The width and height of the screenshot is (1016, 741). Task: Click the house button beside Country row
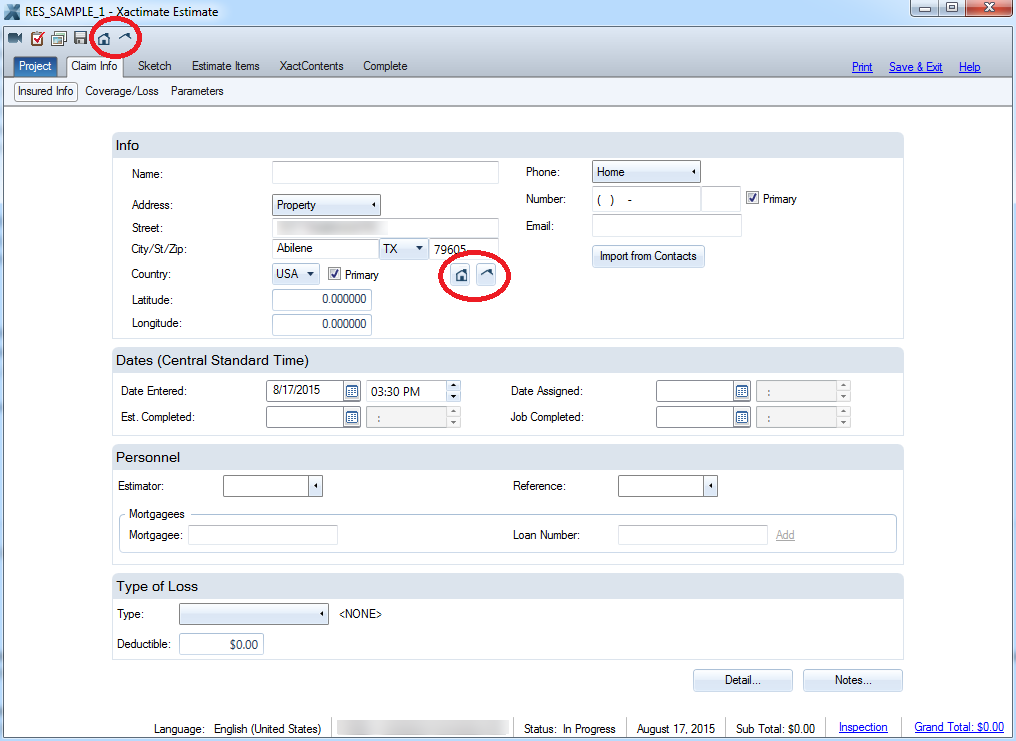pos(461,275)
